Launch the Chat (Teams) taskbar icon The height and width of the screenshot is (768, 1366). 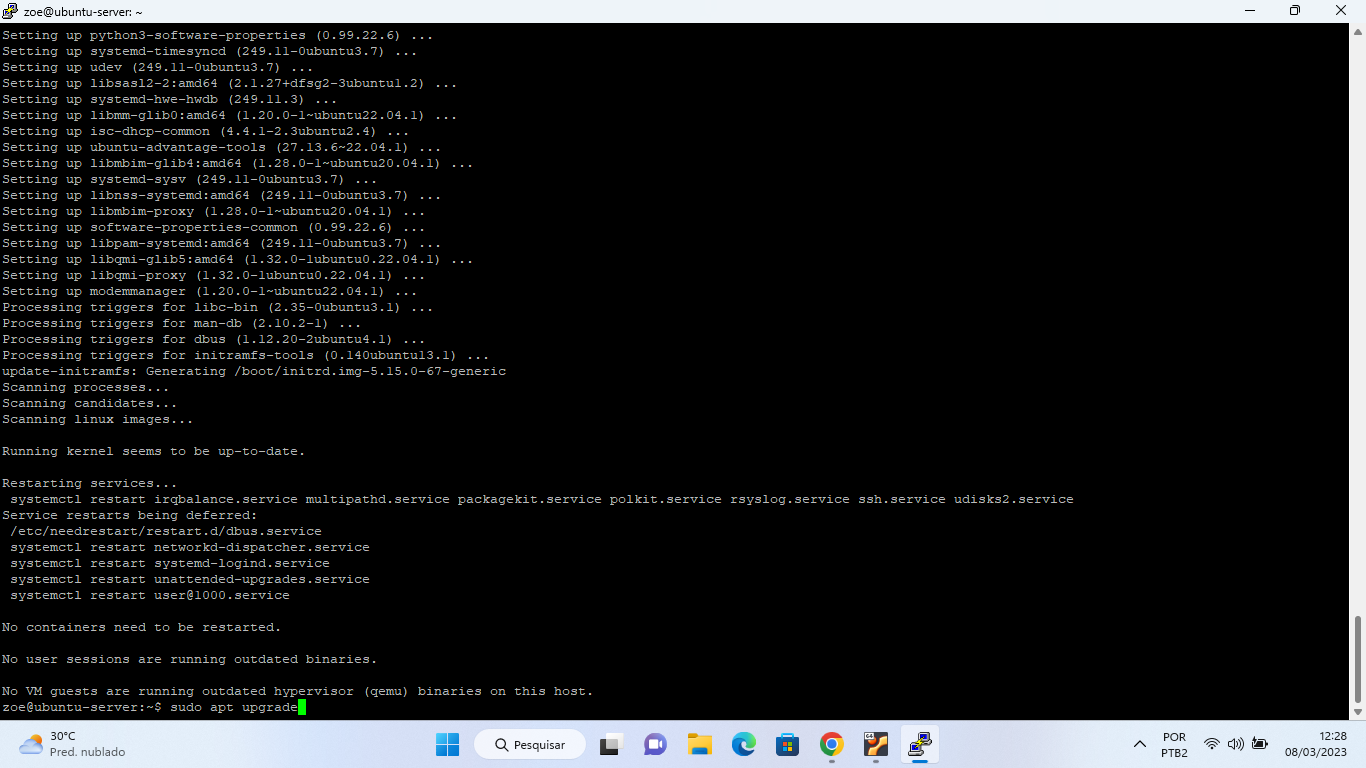tap(655, 745)
